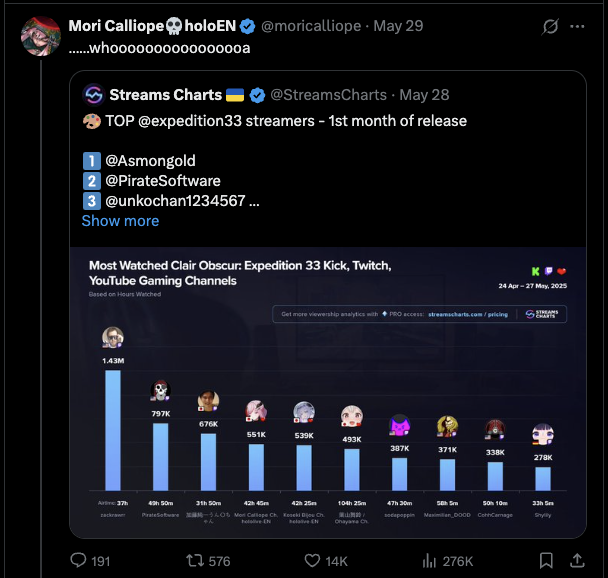Repost this tweet using retweet icon
The height and width of the screenshot is (578, 608).
[195, 561]
